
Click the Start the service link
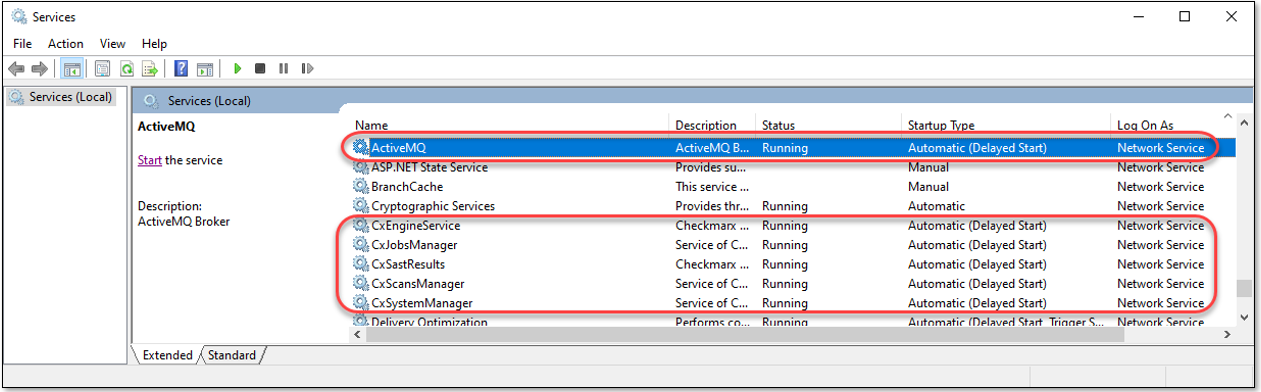(149, 160)
